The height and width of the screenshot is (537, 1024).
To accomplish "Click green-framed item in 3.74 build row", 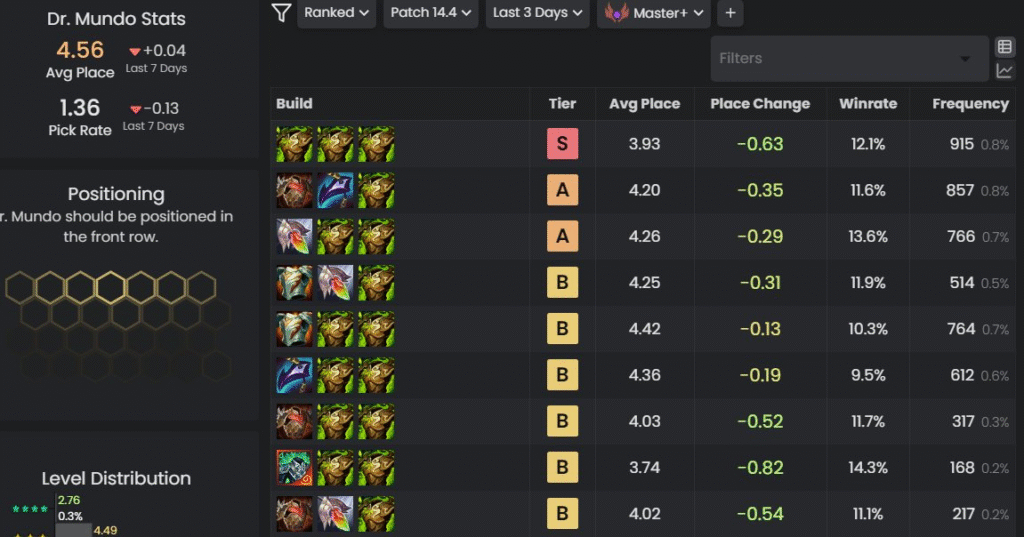I will coord(294,468).
